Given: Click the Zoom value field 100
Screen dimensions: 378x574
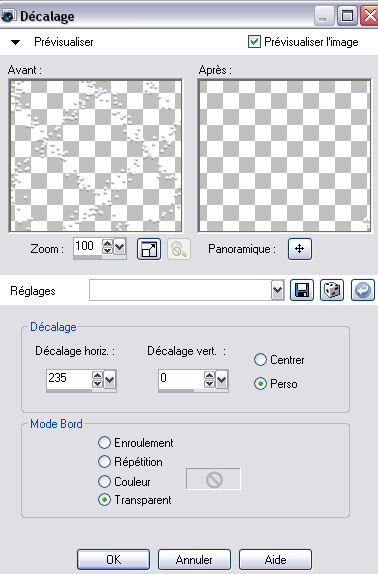Looking at the screenshot, I should 88,246.
